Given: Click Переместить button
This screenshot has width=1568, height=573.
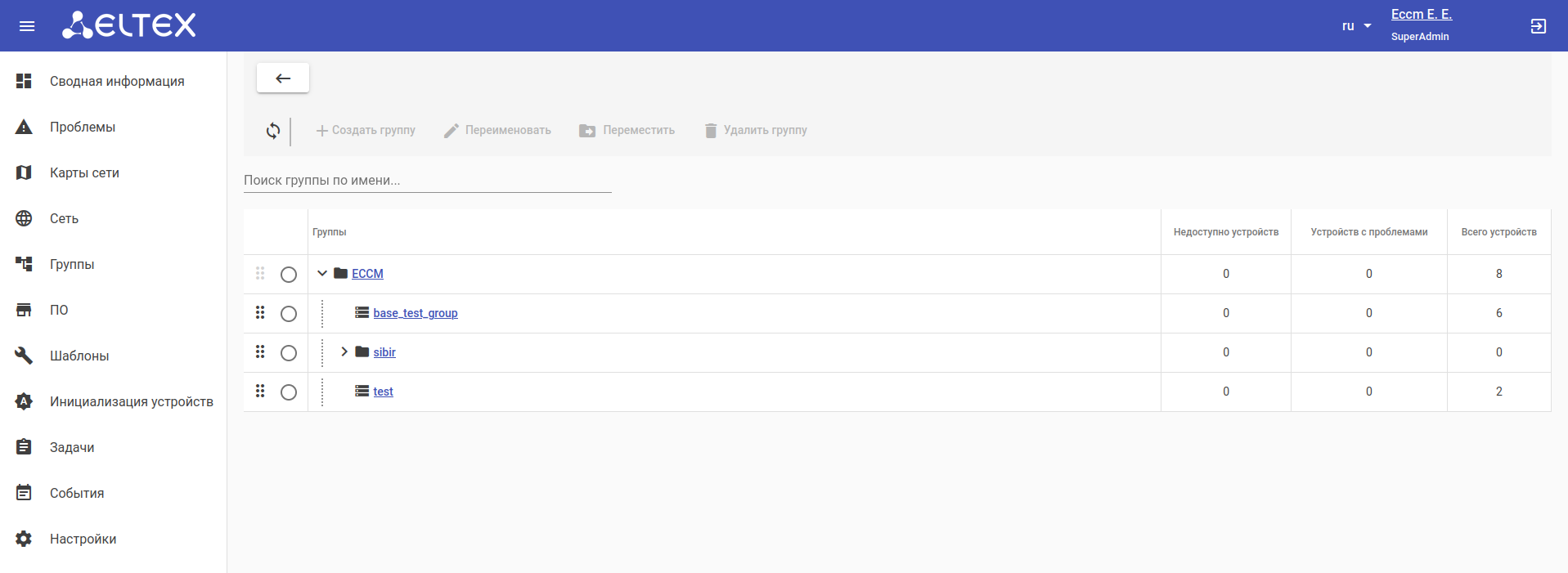Looking at the screenshot, I should [627, 130].
